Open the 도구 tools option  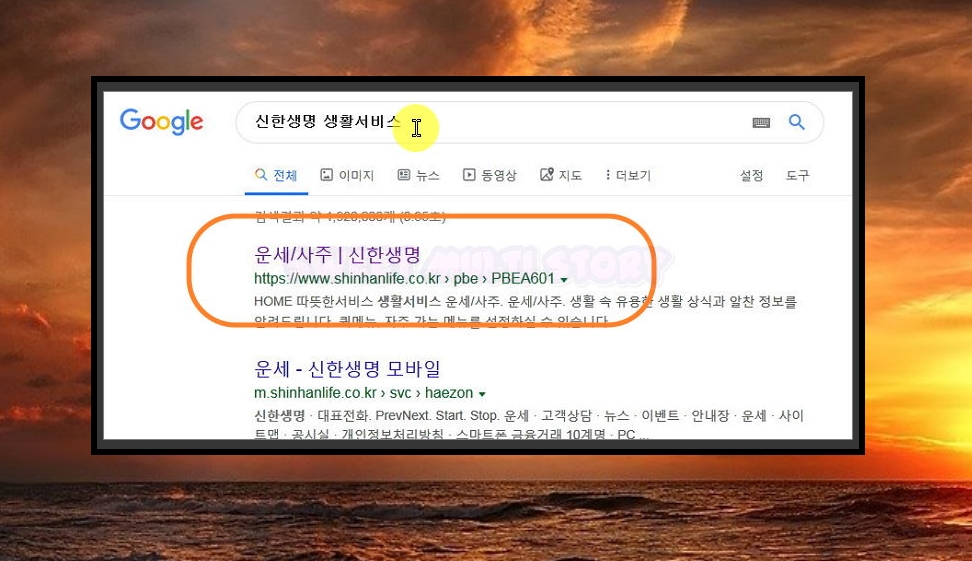tap(798, 175)
